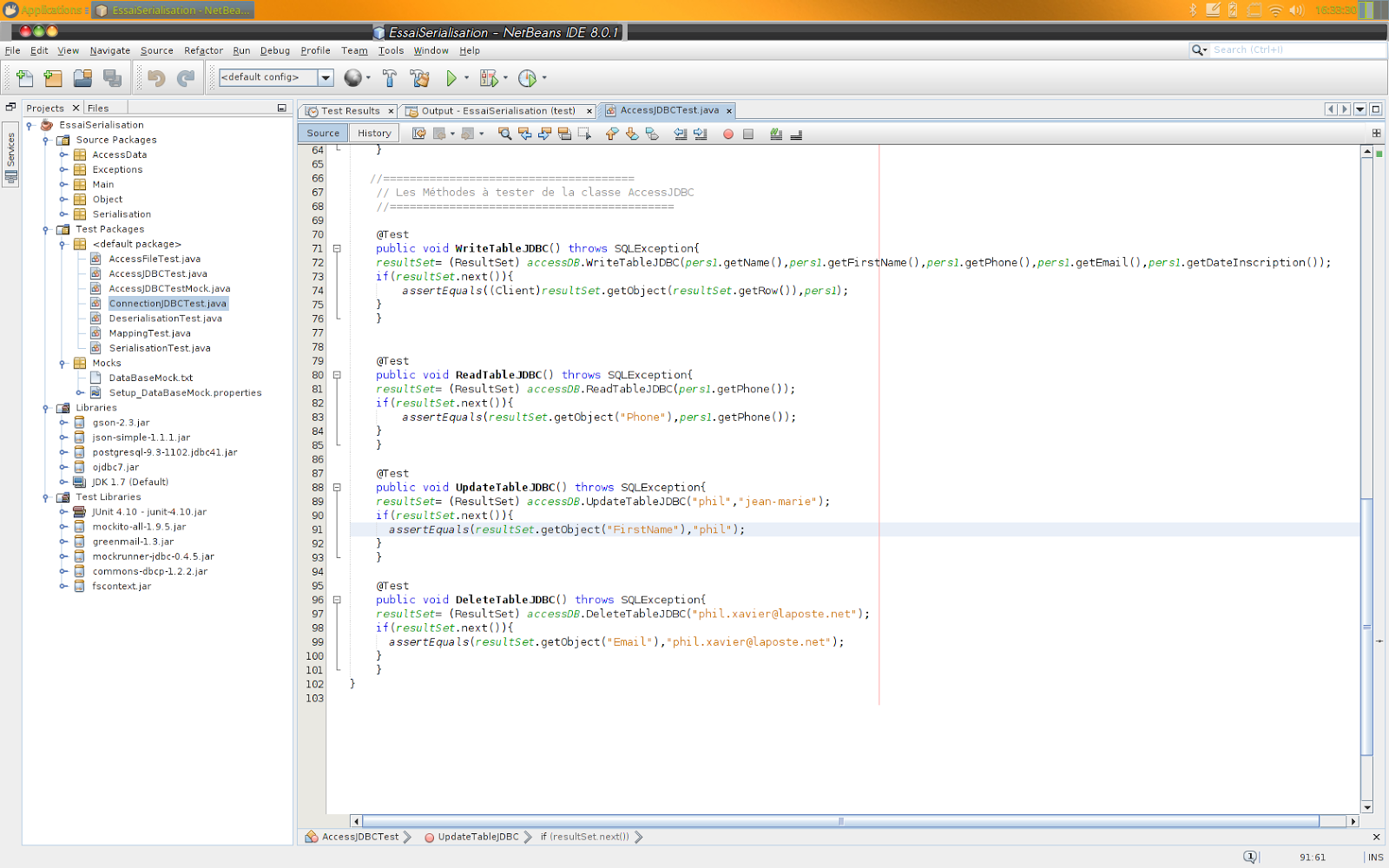
Task: Click the horizontal editor scrollbar
Action: pos(840,821)
